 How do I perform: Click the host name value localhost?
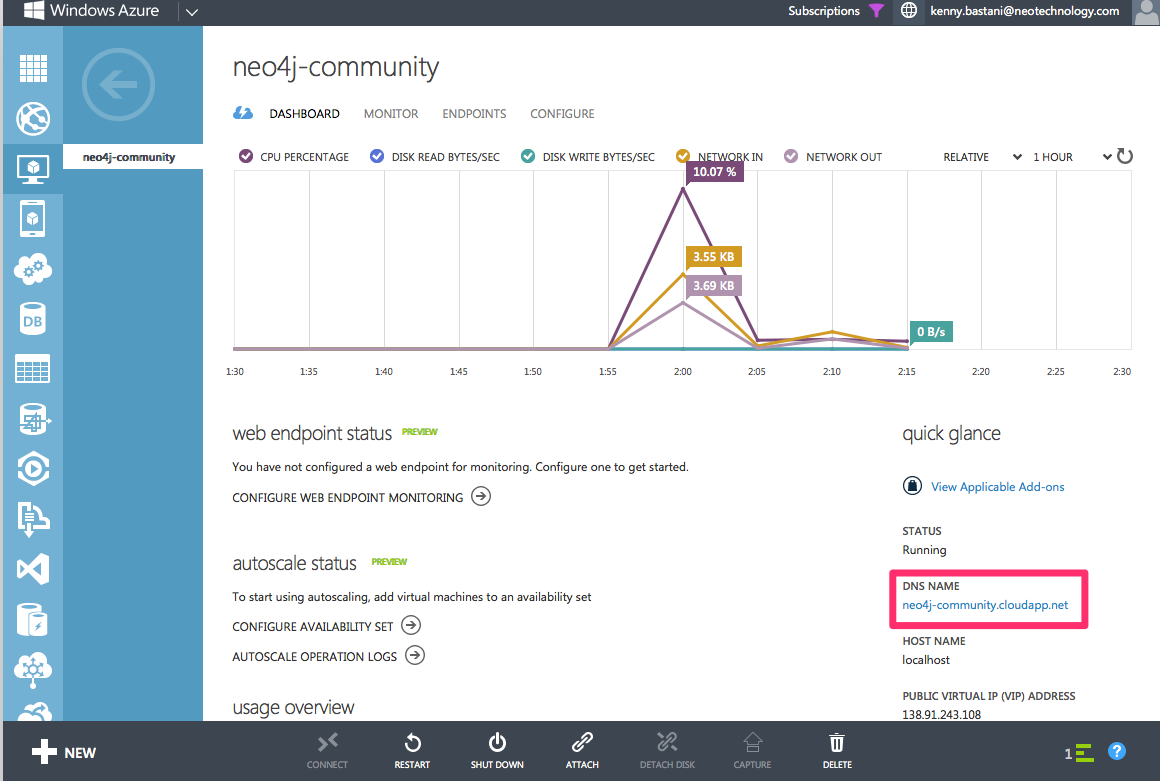coord(926,660)
